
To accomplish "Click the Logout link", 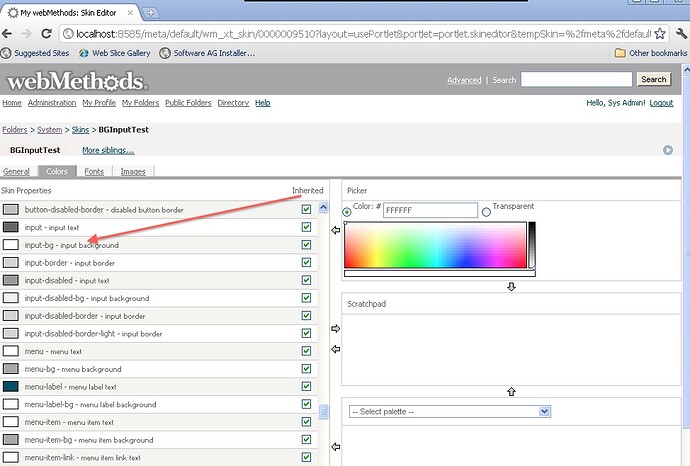I will coord(661,103).
